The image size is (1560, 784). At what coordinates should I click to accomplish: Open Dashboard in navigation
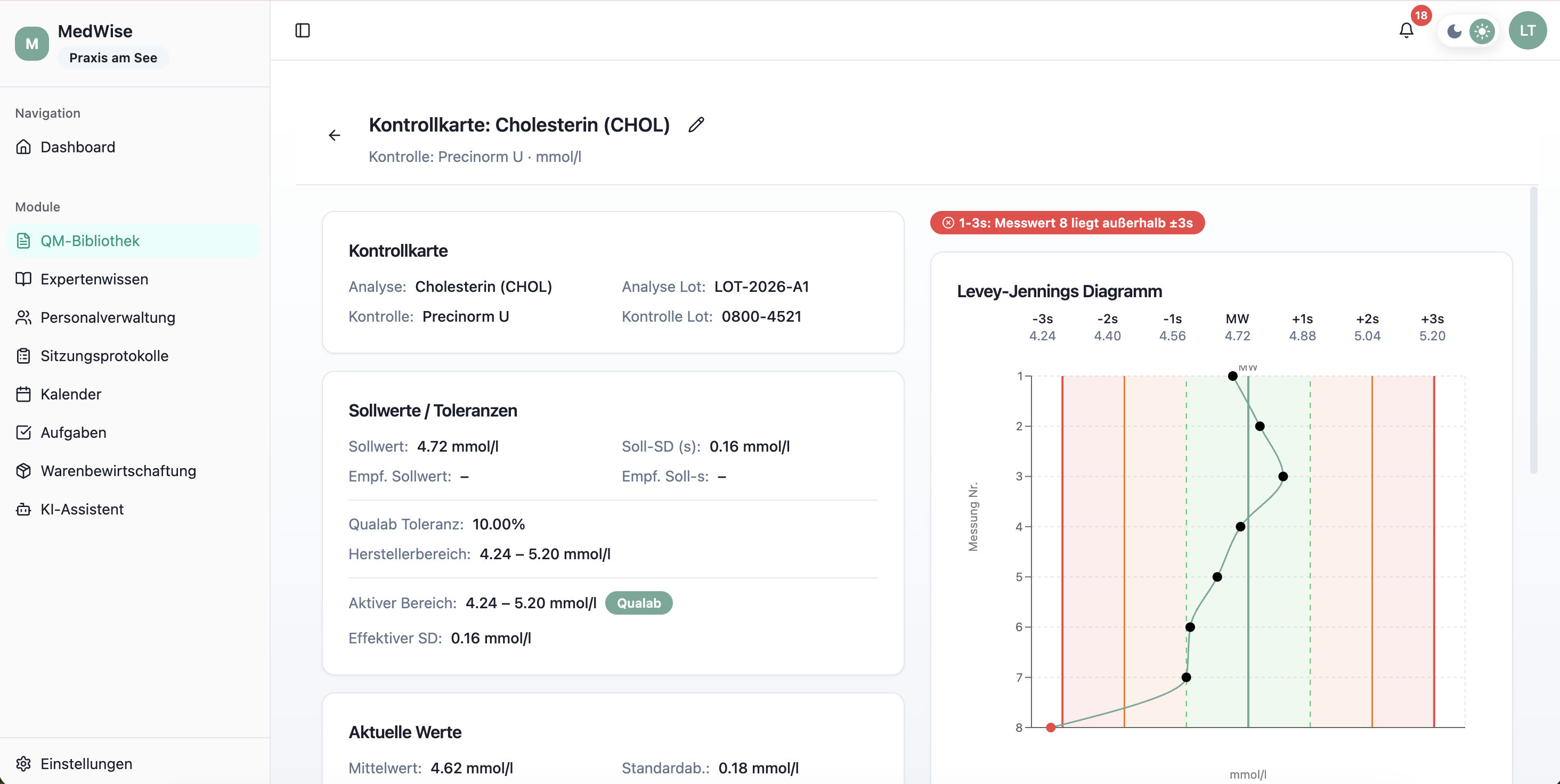77,147
